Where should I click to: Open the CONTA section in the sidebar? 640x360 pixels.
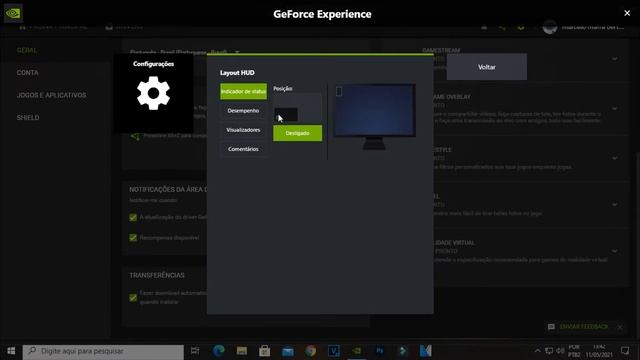[x=27, y=73]
